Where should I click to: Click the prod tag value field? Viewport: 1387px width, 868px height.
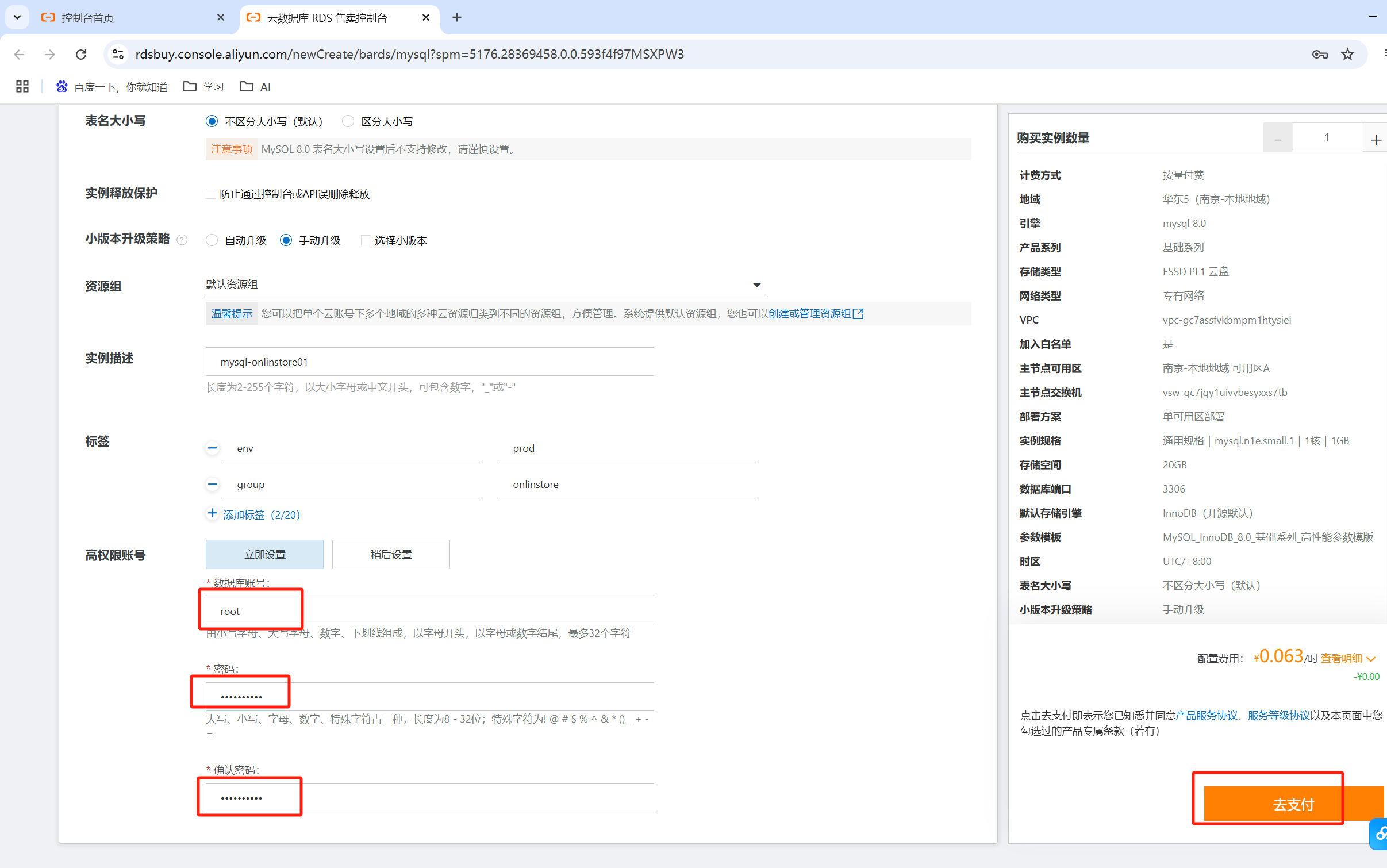click(628, 448)
